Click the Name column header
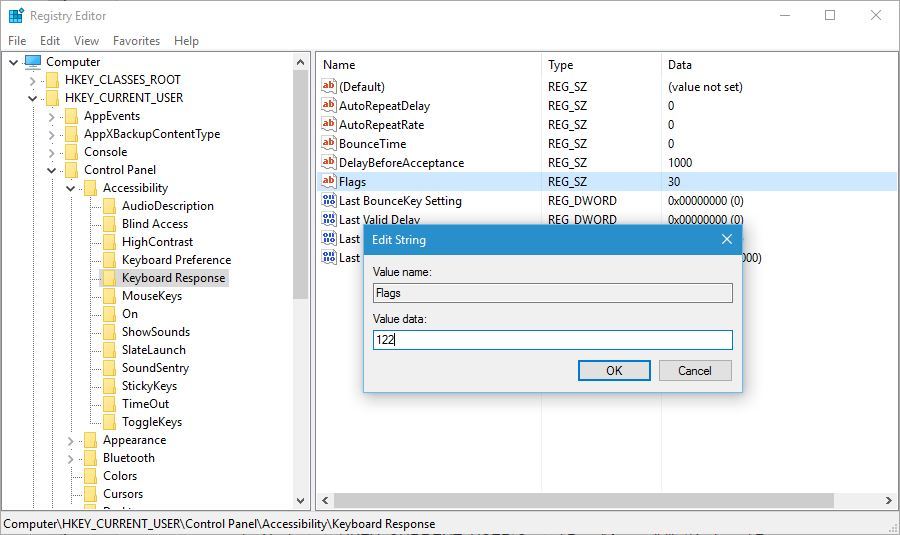Image resolution: width=900 pixels, height=535 pixels. coord(429,65)
